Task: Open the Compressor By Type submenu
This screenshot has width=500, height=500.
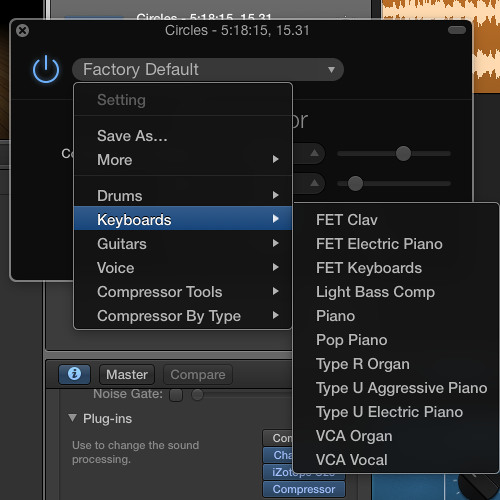Action: pos(183,316)
